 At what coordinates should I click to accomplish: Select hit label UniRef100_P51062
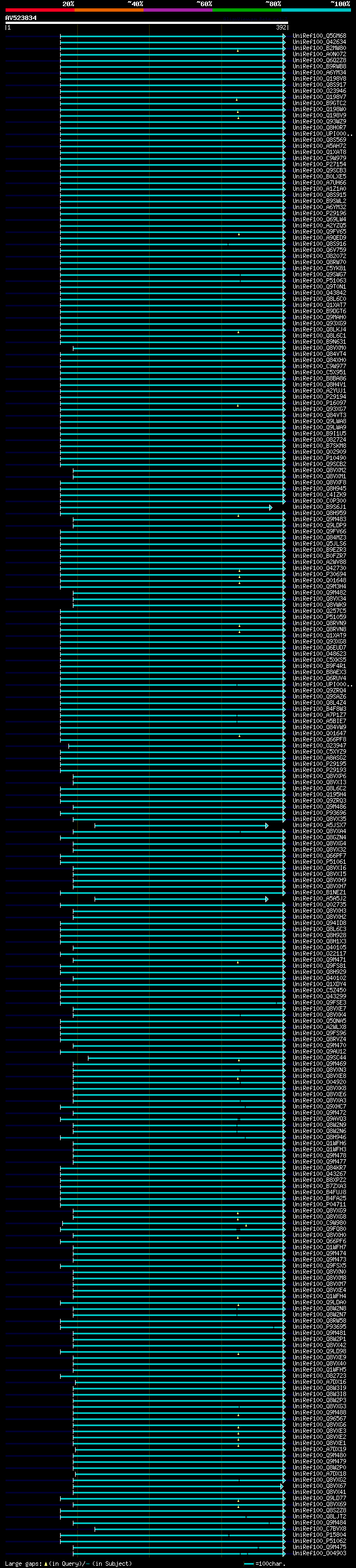tap(319, 1541)
